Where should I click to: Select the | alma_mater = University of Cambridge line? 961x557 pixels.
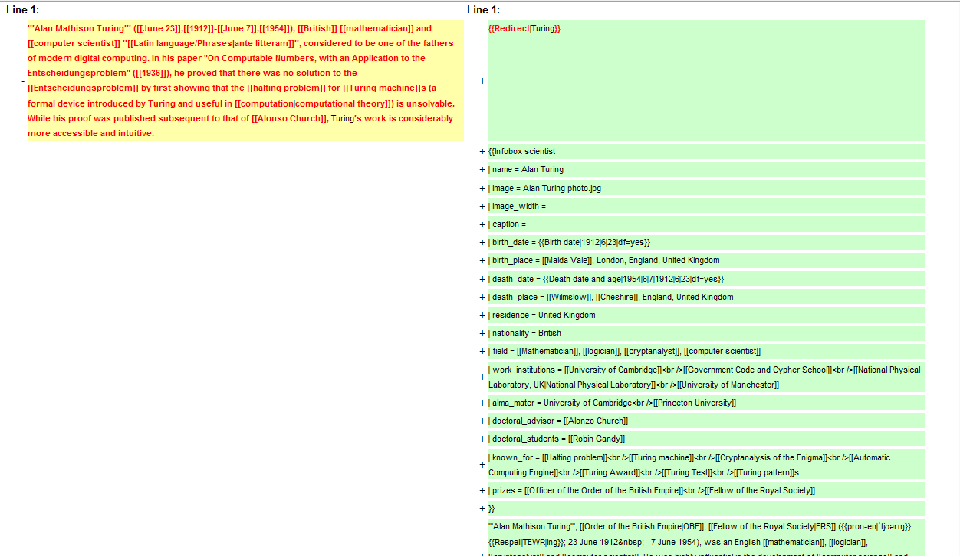tap(706, 403)
